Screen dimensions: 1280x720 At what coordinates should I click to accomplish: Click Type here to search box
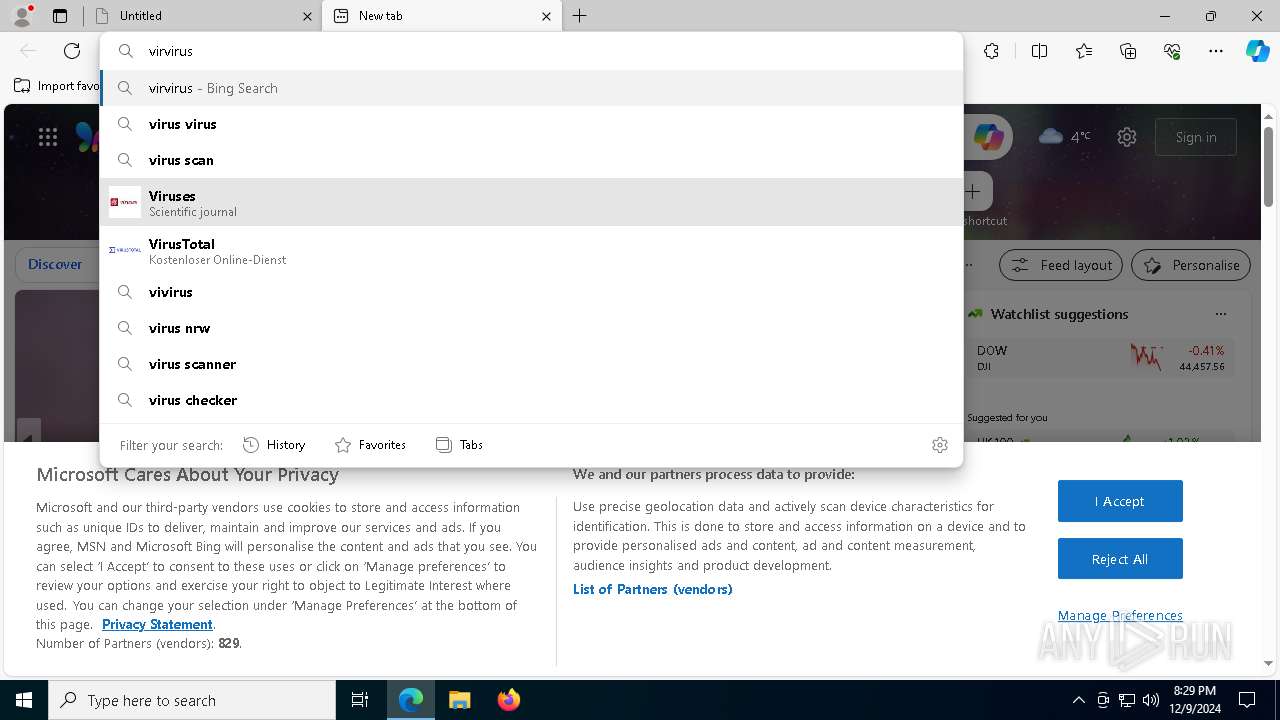[192, 700]
